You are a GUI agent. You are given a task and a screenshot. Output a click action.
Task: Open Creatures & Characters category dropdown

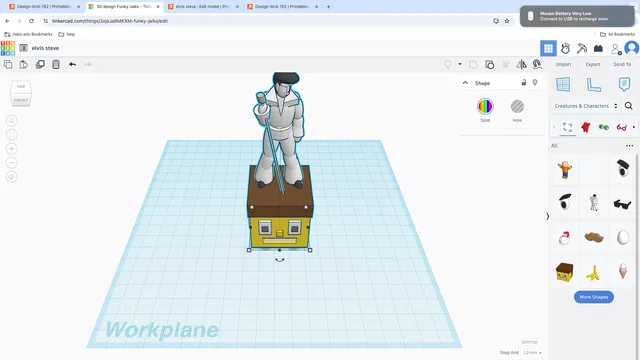[586, 106]
